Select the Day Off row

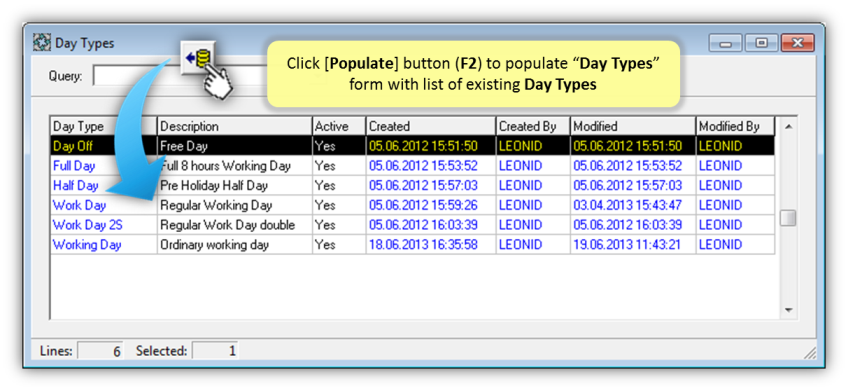[413, 145]
